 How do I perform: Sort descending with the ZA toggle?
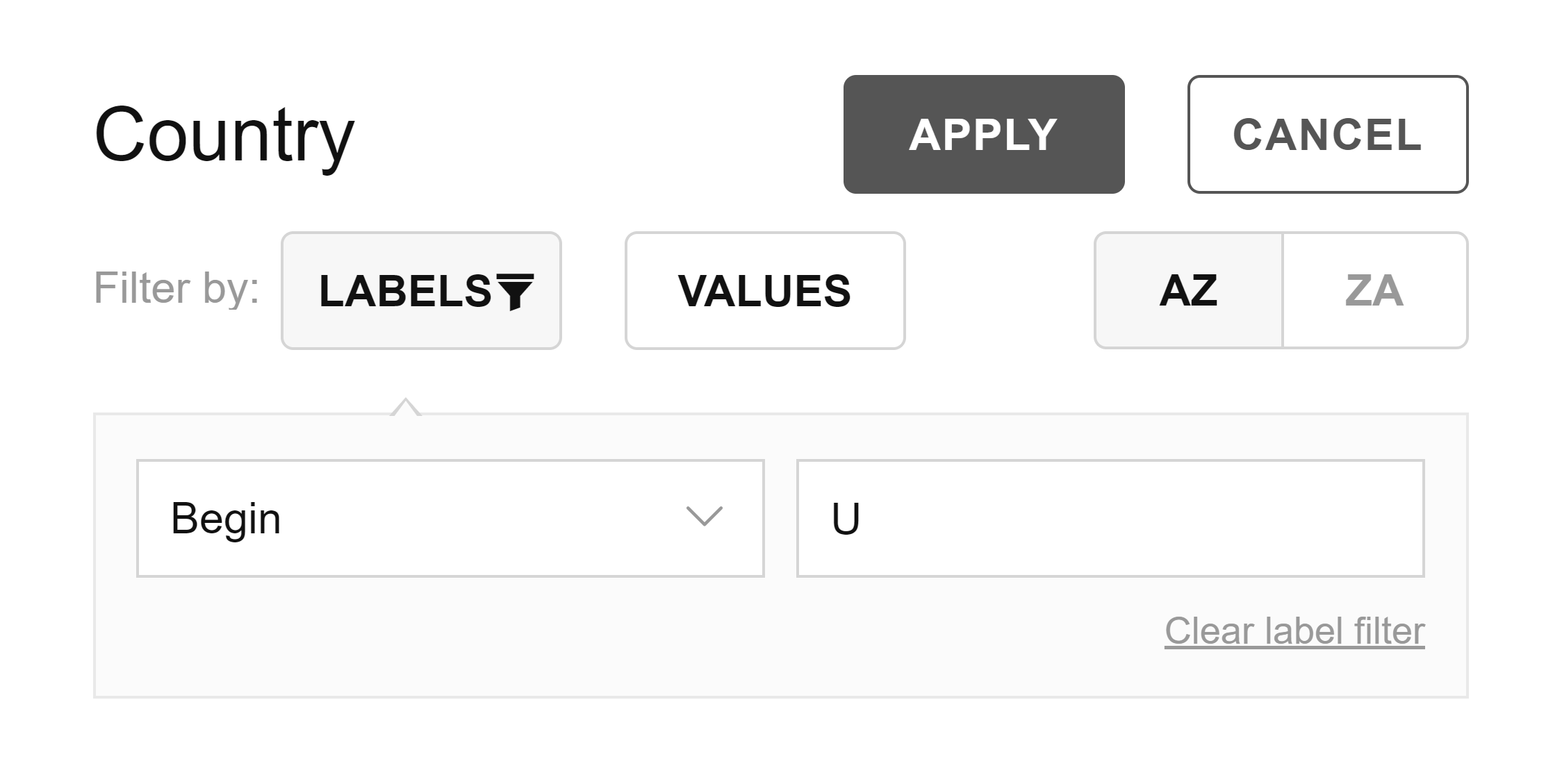point(1375,290)
